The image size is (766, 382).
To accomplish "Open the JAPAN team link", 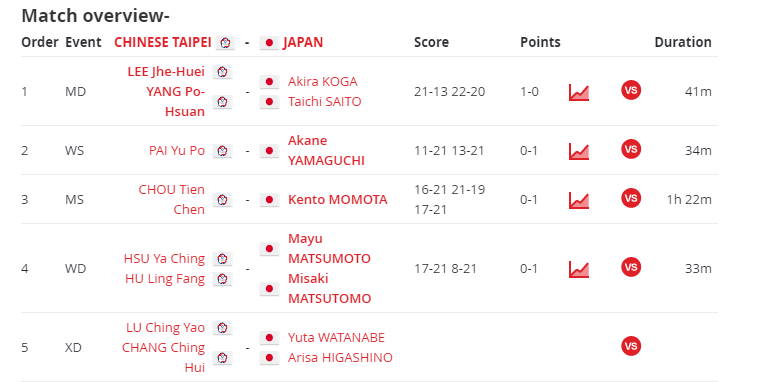I will point(303,42).
